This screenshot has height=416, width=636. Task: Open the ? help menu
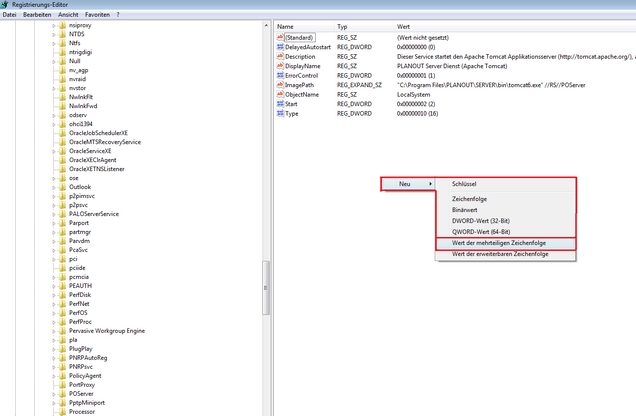pyautogui.click(x=118, y=15)
